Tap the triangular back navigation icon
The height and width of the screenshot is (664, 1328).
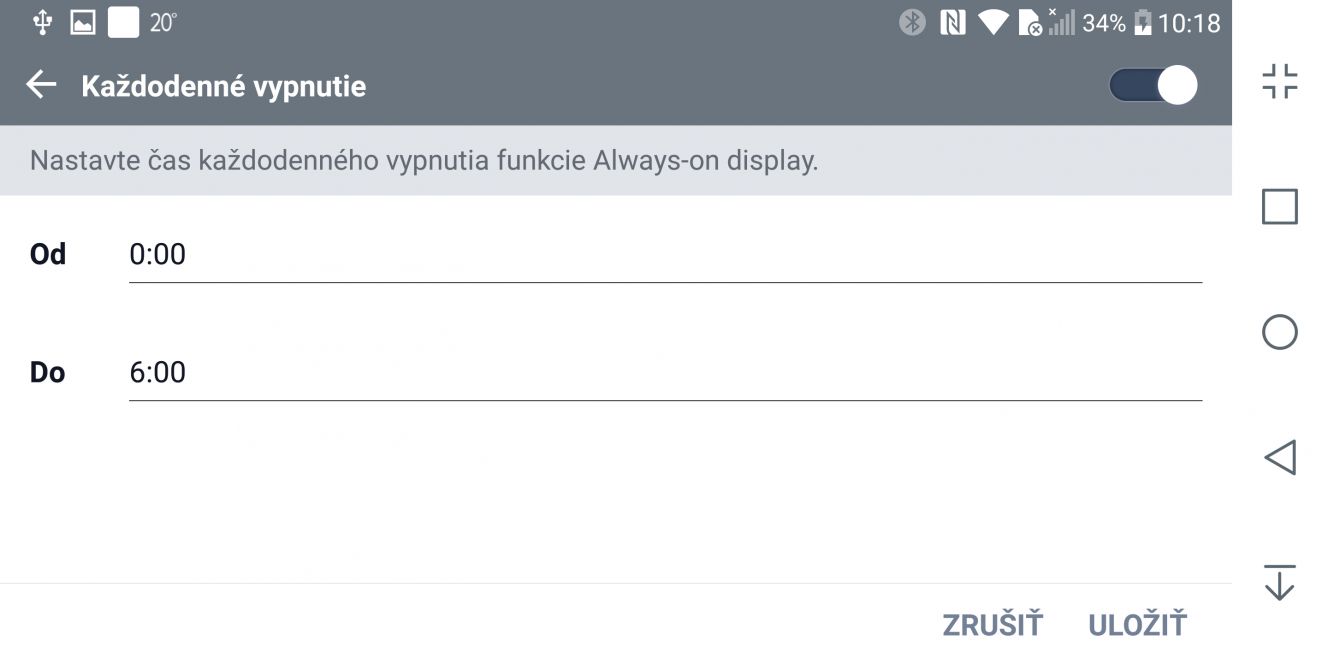point(1280,457)
